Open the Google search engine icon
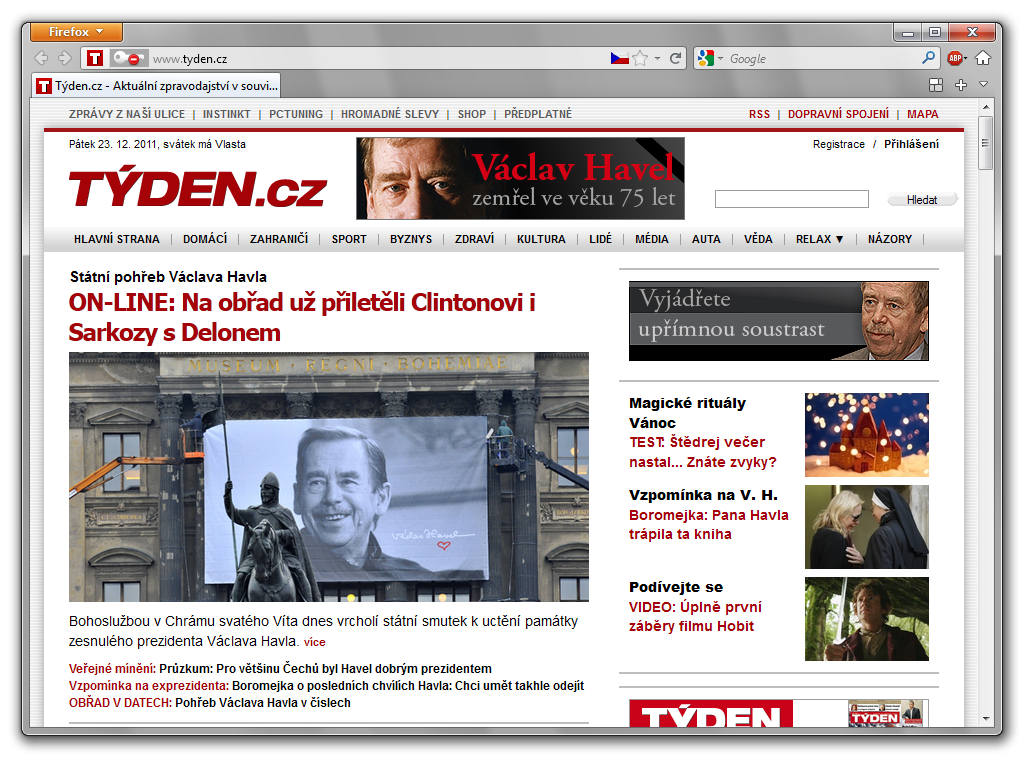Screen dimensions: 1034x763 (x=706, y=58)
